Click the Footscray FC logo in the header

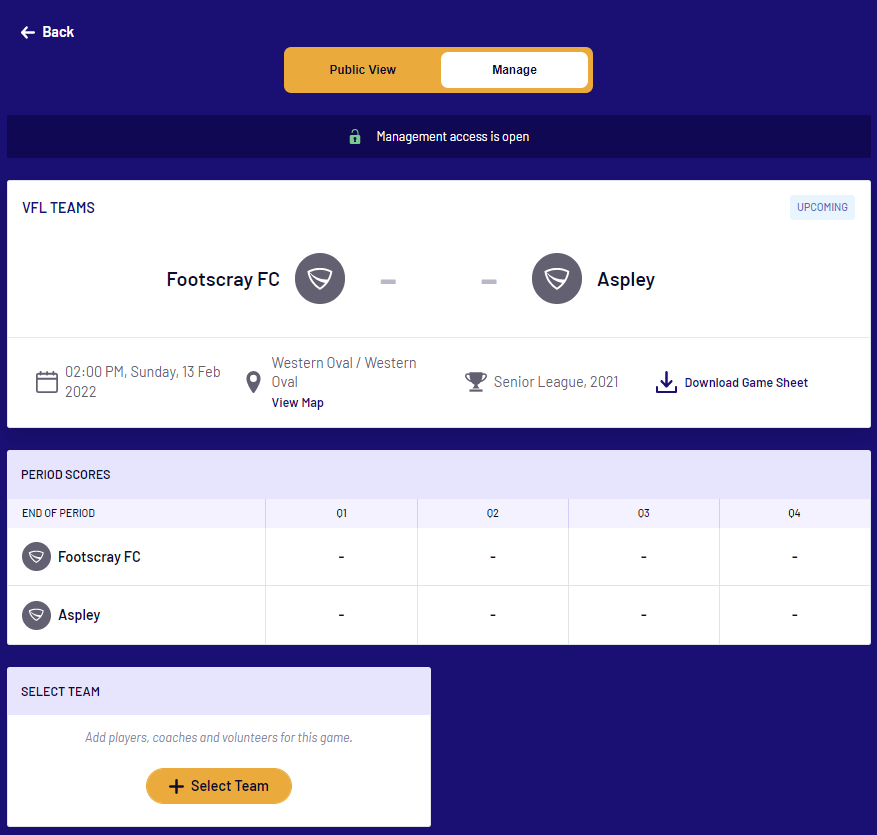pos(320,279)
